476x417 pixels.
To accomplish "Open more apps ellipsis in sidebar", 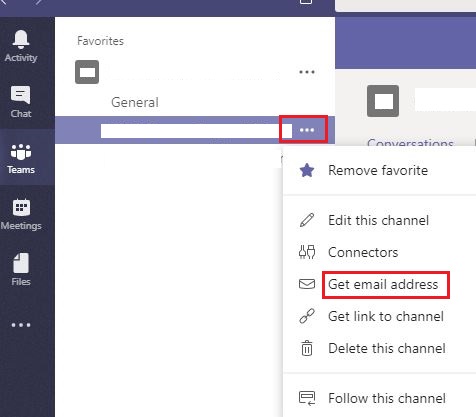I will (x=21, y=325).
